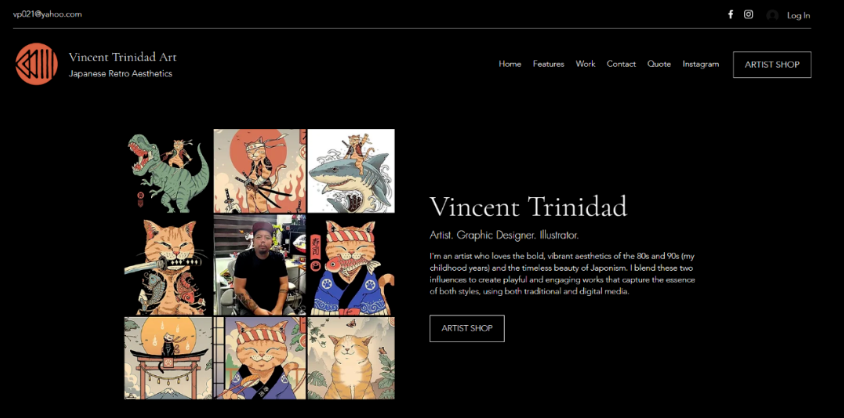Open the Work navigation link
Screen dimensions: 844x418
tap(585, 64)
